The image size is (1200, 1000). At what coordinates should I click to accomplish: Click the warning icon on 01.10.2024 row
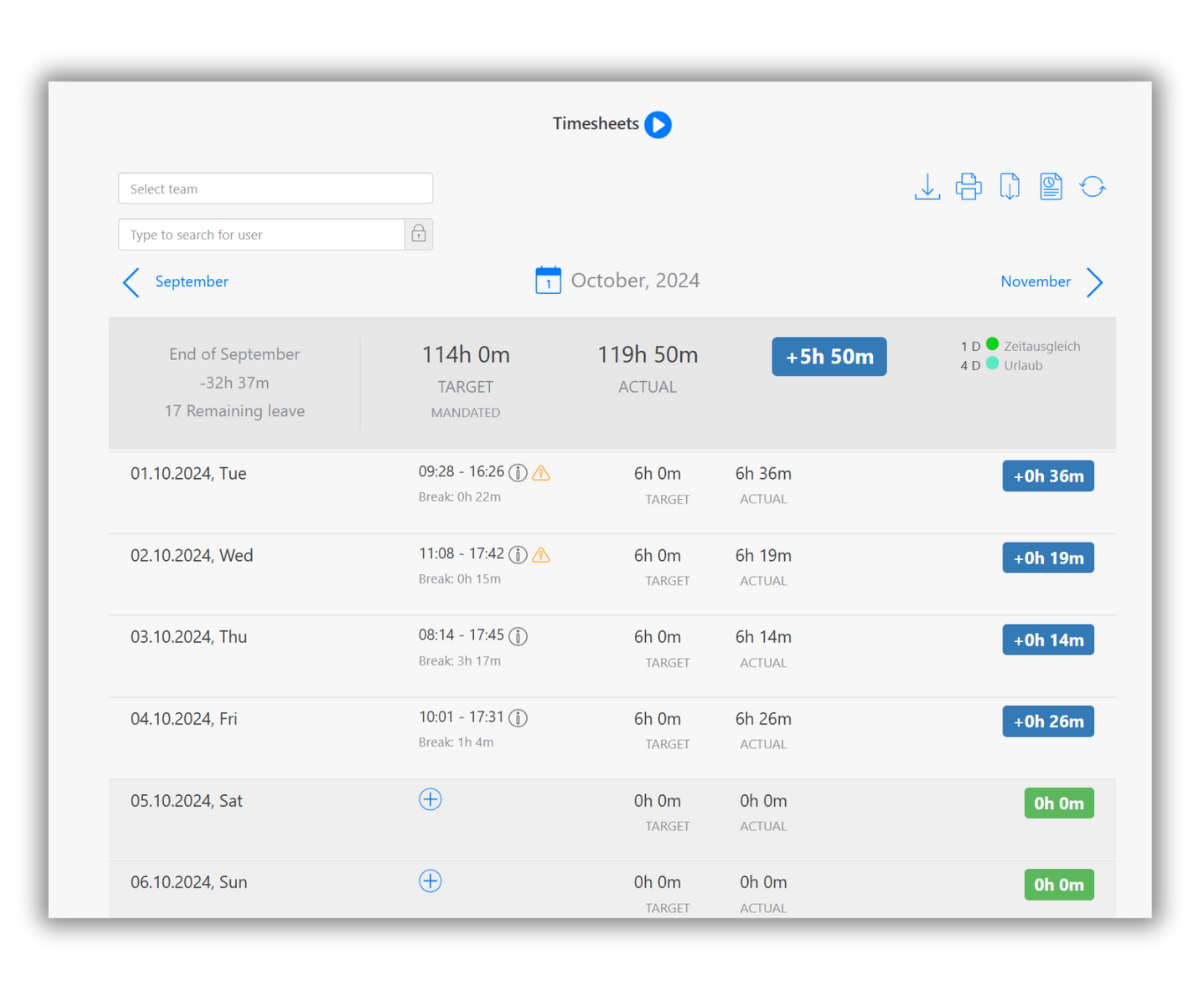541,472
